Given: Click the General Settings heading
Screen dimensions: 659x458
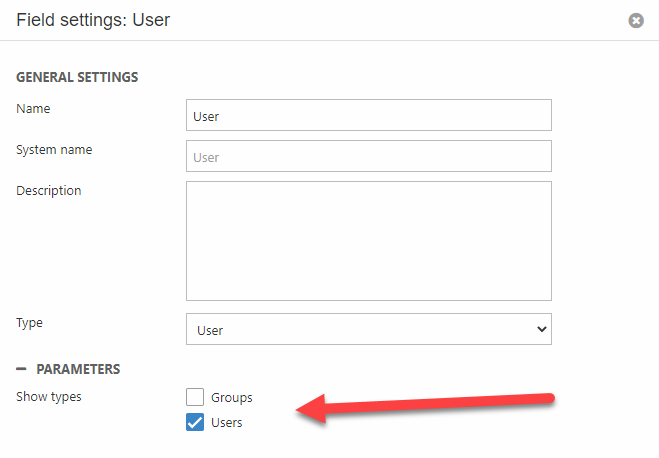Looking at the screenshot, I should [x=77, y=77].
